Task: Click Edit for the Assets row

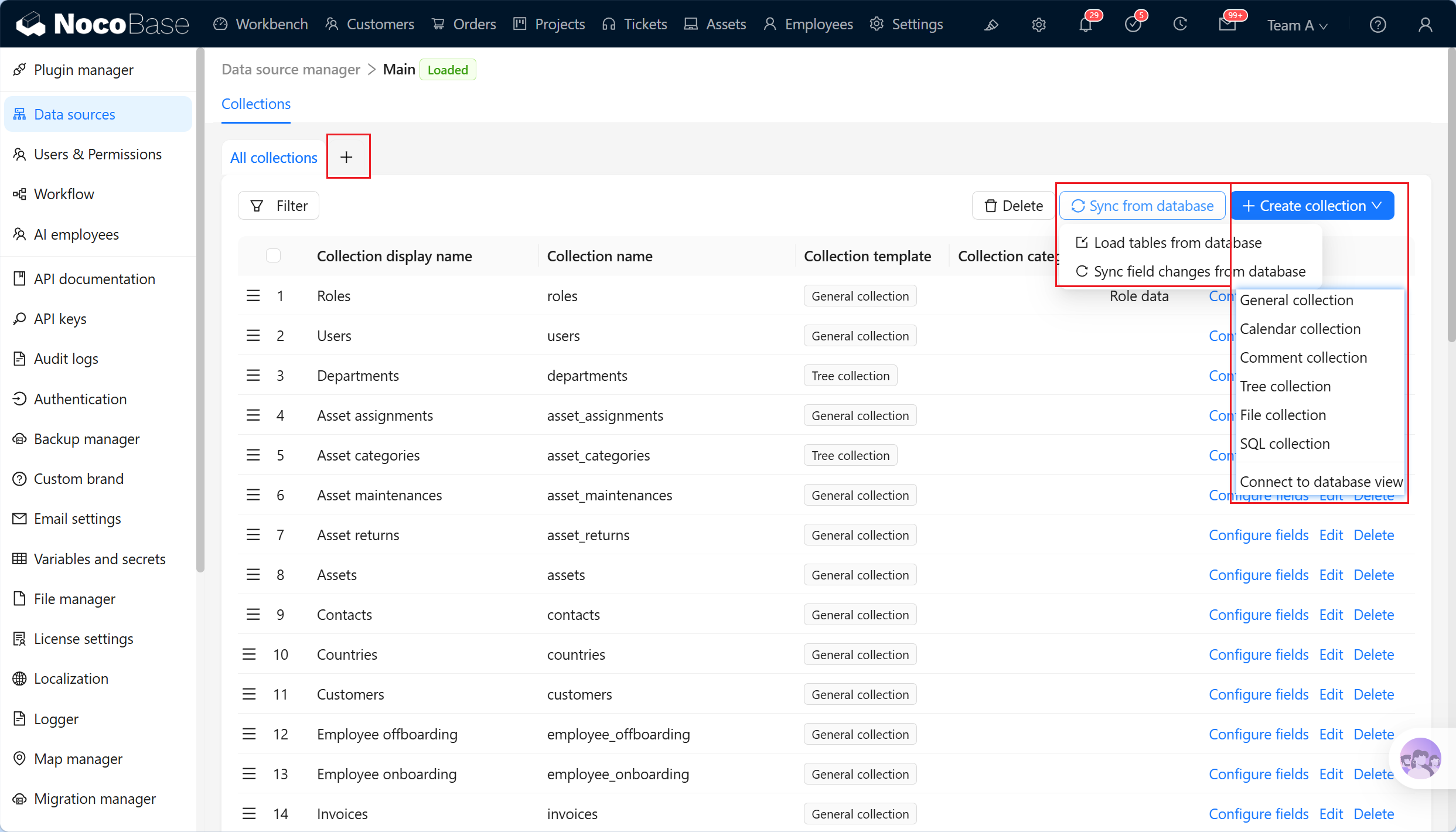Action: pos(1331,575)
